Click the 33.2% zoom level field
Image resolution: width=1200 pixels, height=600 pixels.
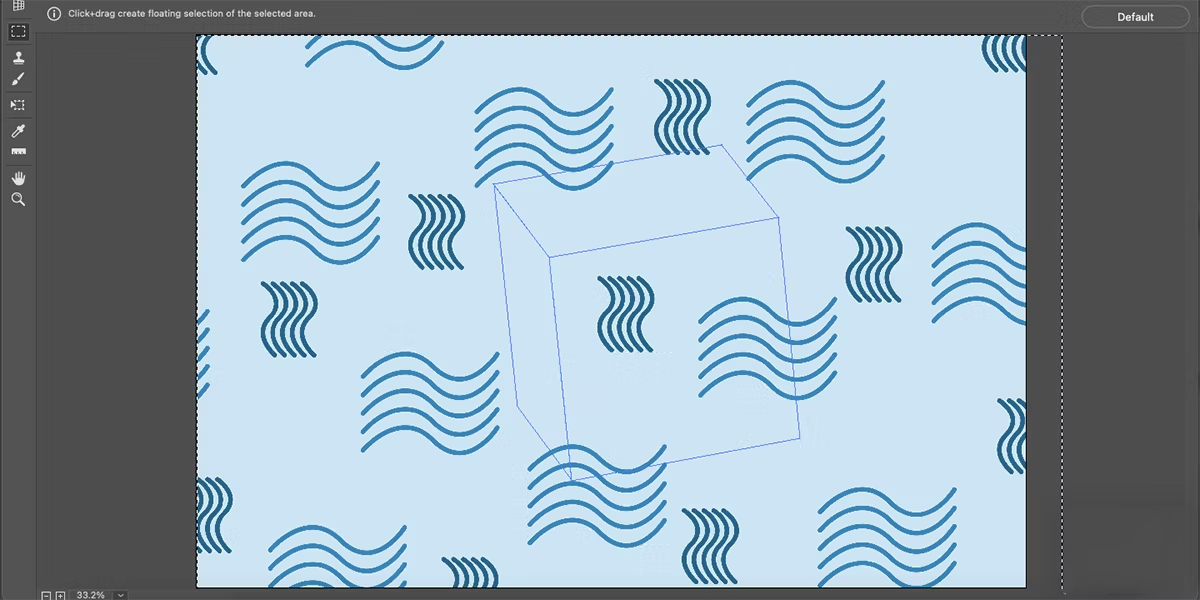[90, 595]
